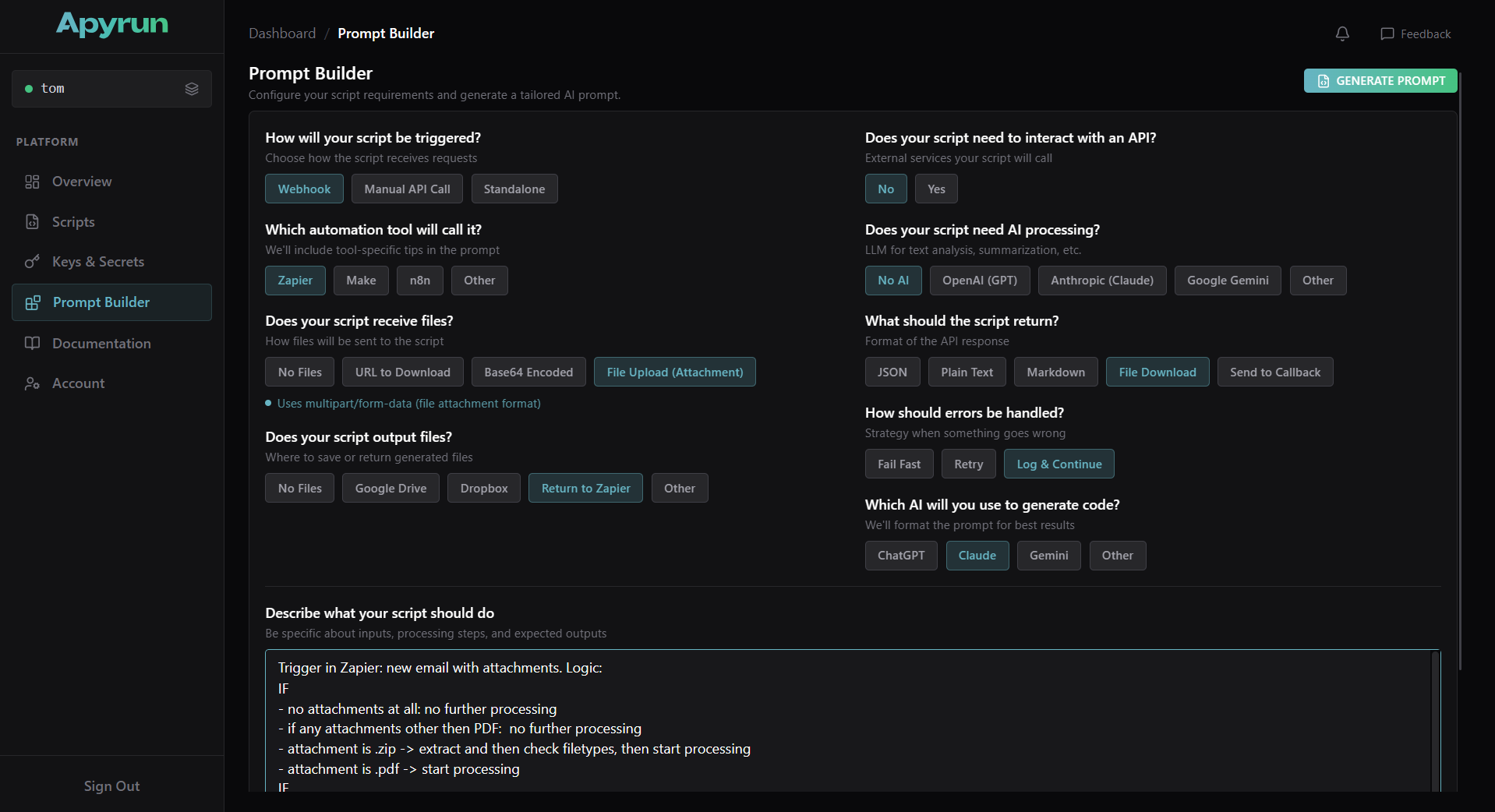
Task: Click the Documentation book icon
Action: click(32, 343)
